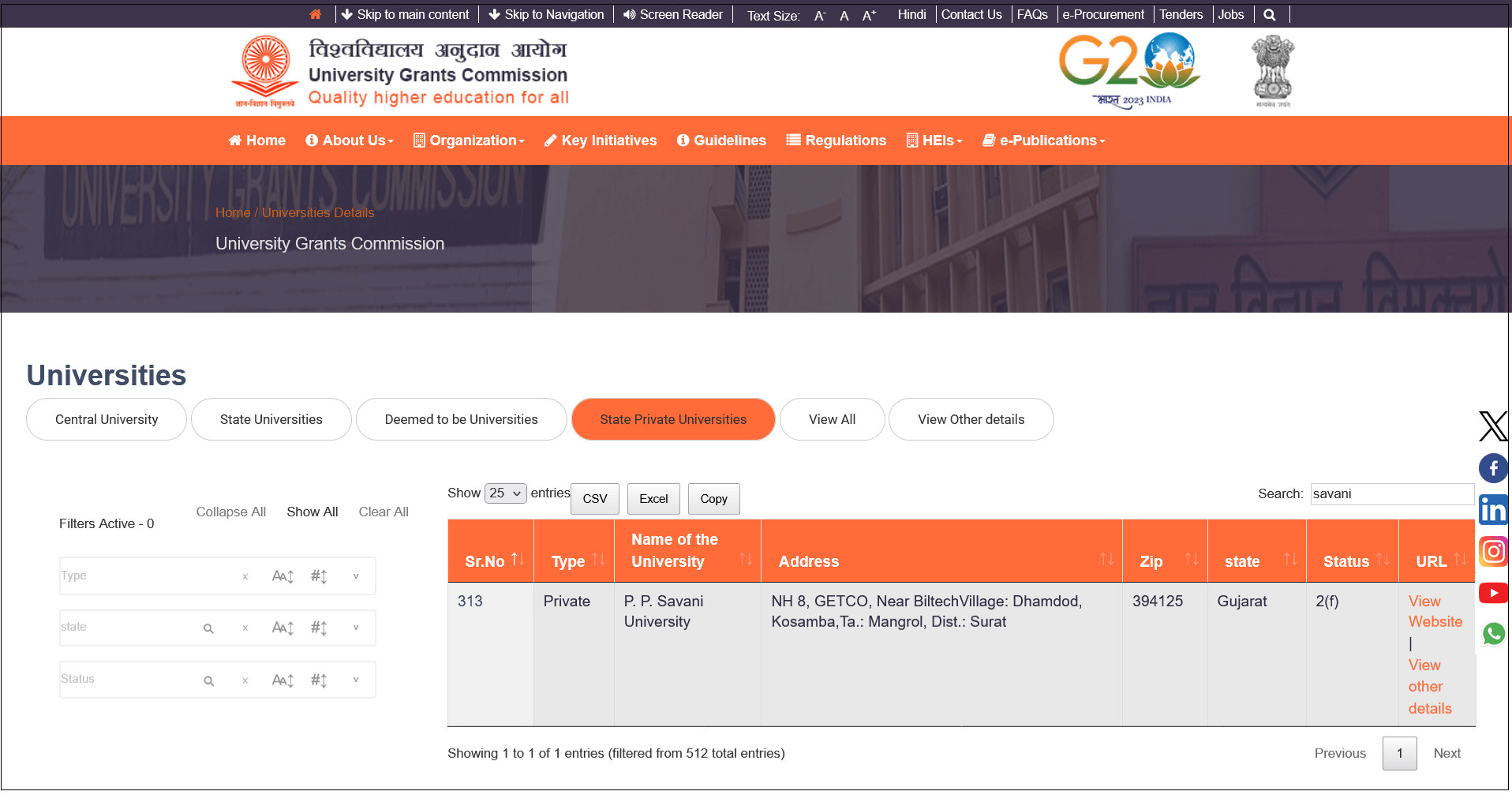Click Show All filters
The width and height of the screenshot is (1512, 795).
click(x=313, y=512)
